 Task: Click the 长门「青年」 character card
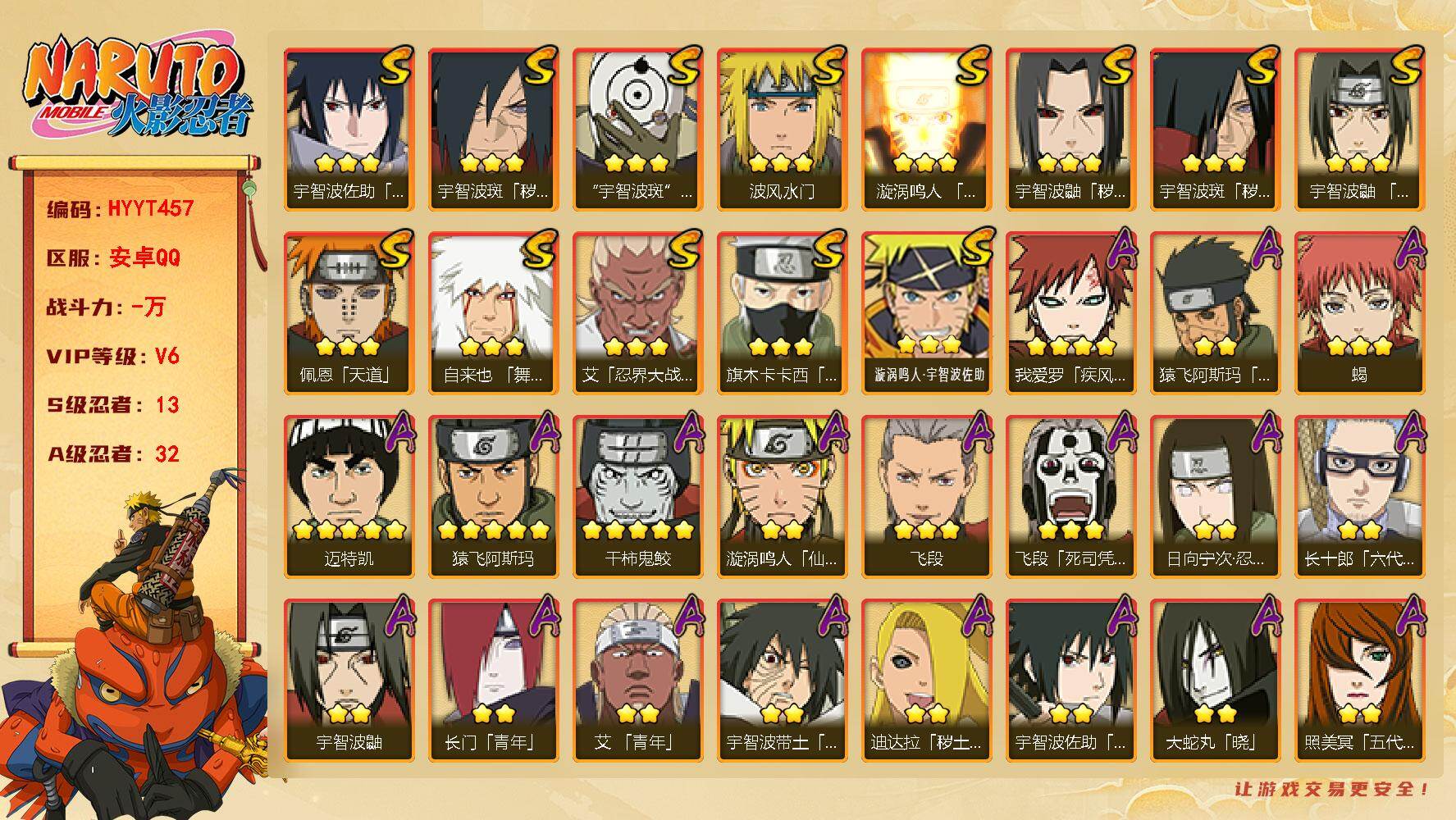(x=493, y=681)
